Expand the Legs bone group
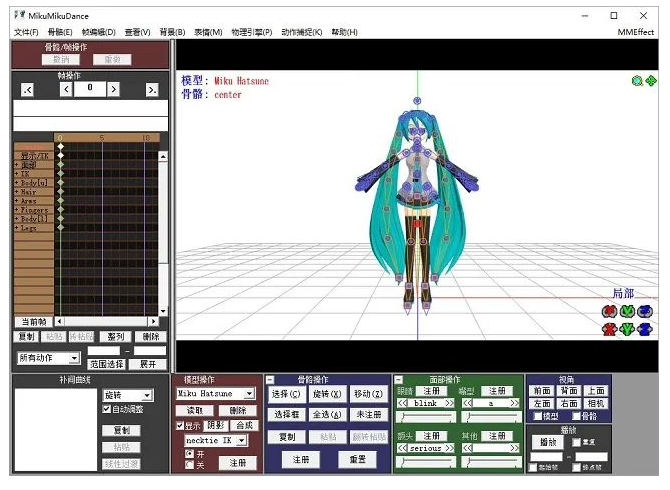Screen dimensions: 670x490 pos(17,228)
